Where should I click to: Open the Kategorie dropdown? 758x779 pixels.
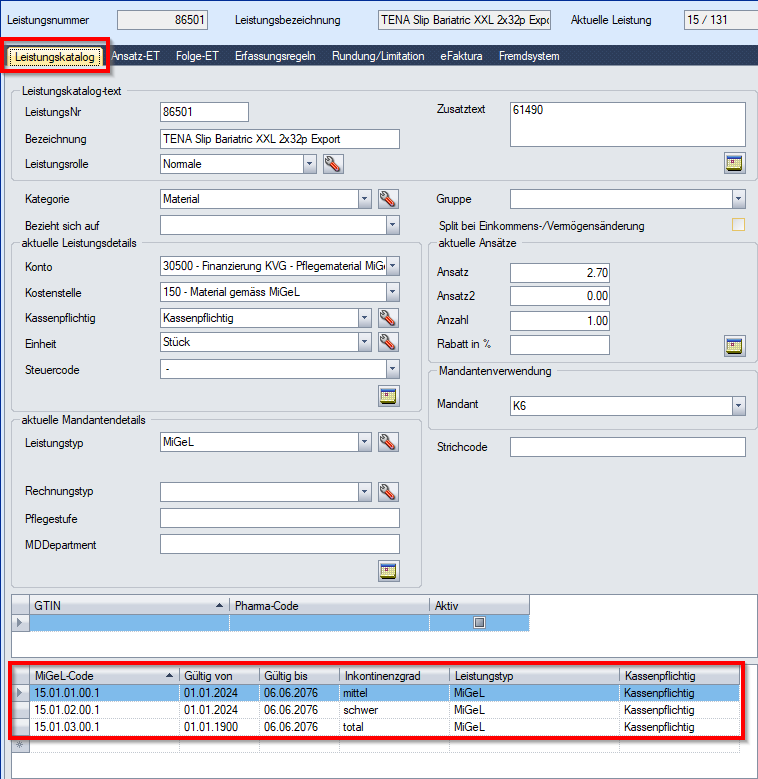[x=364, y=199]
